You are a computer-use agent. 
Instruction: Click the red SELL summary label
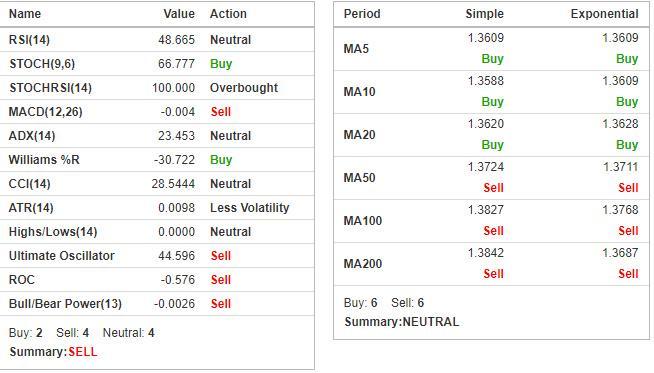coord(83,352)
